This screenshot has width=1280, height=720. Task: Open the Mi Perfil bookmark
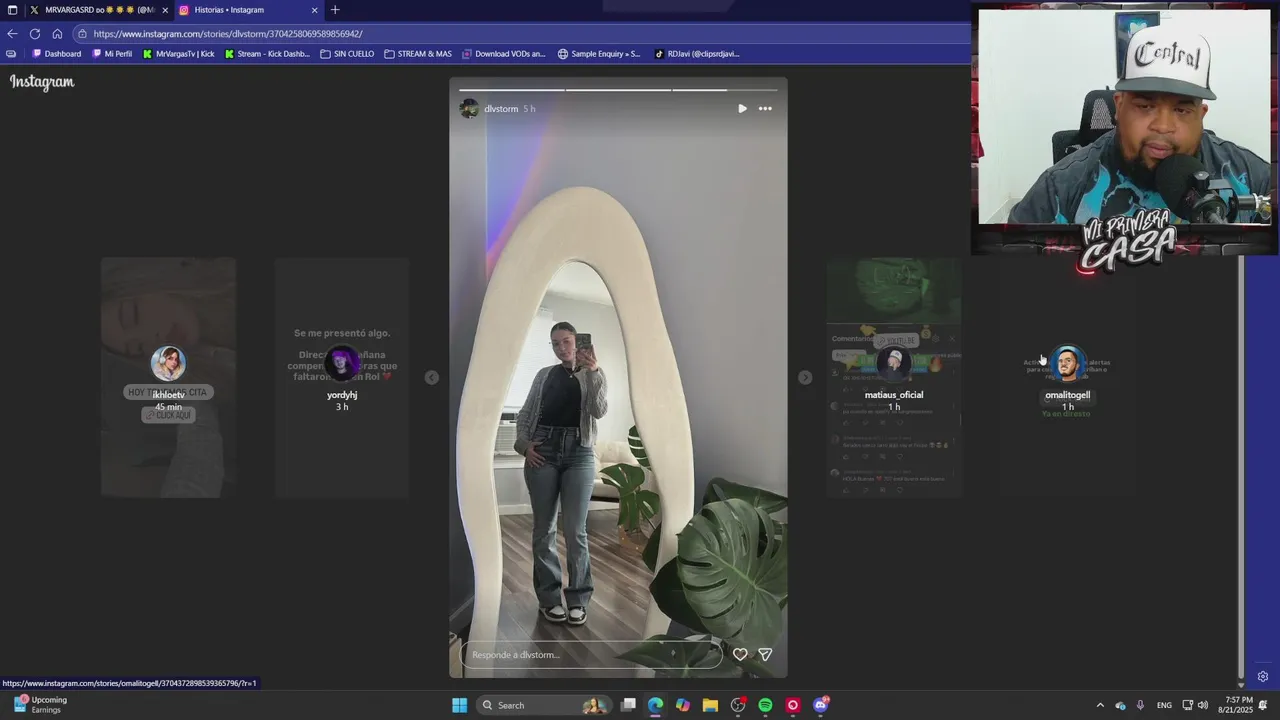[112, 54]
